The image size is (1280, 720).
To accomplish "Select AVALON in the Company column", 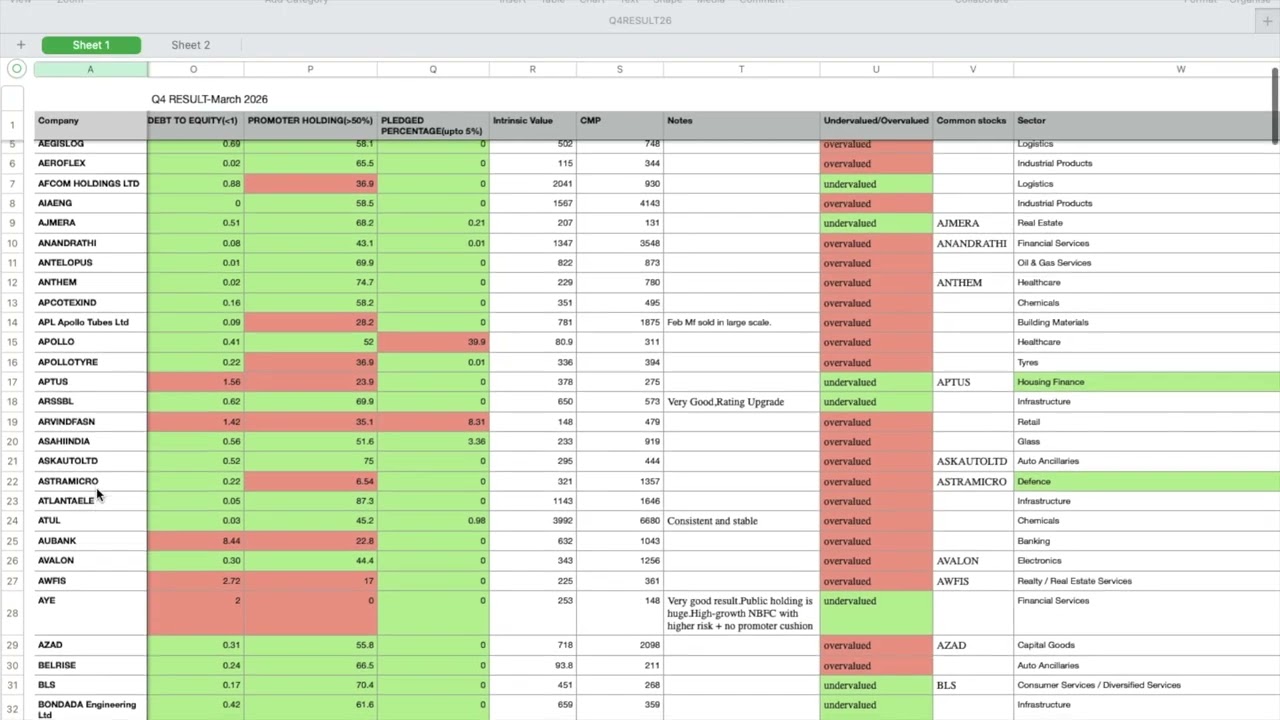I will click(x=90, y=561).
